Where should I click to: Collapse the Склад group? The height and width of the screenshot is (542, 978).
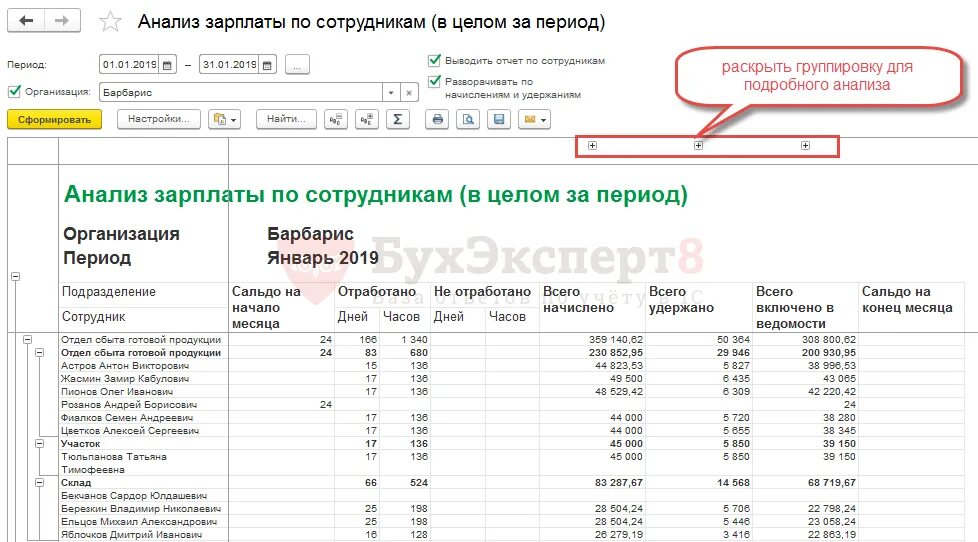pyautogui.click(x=39, y=482)
